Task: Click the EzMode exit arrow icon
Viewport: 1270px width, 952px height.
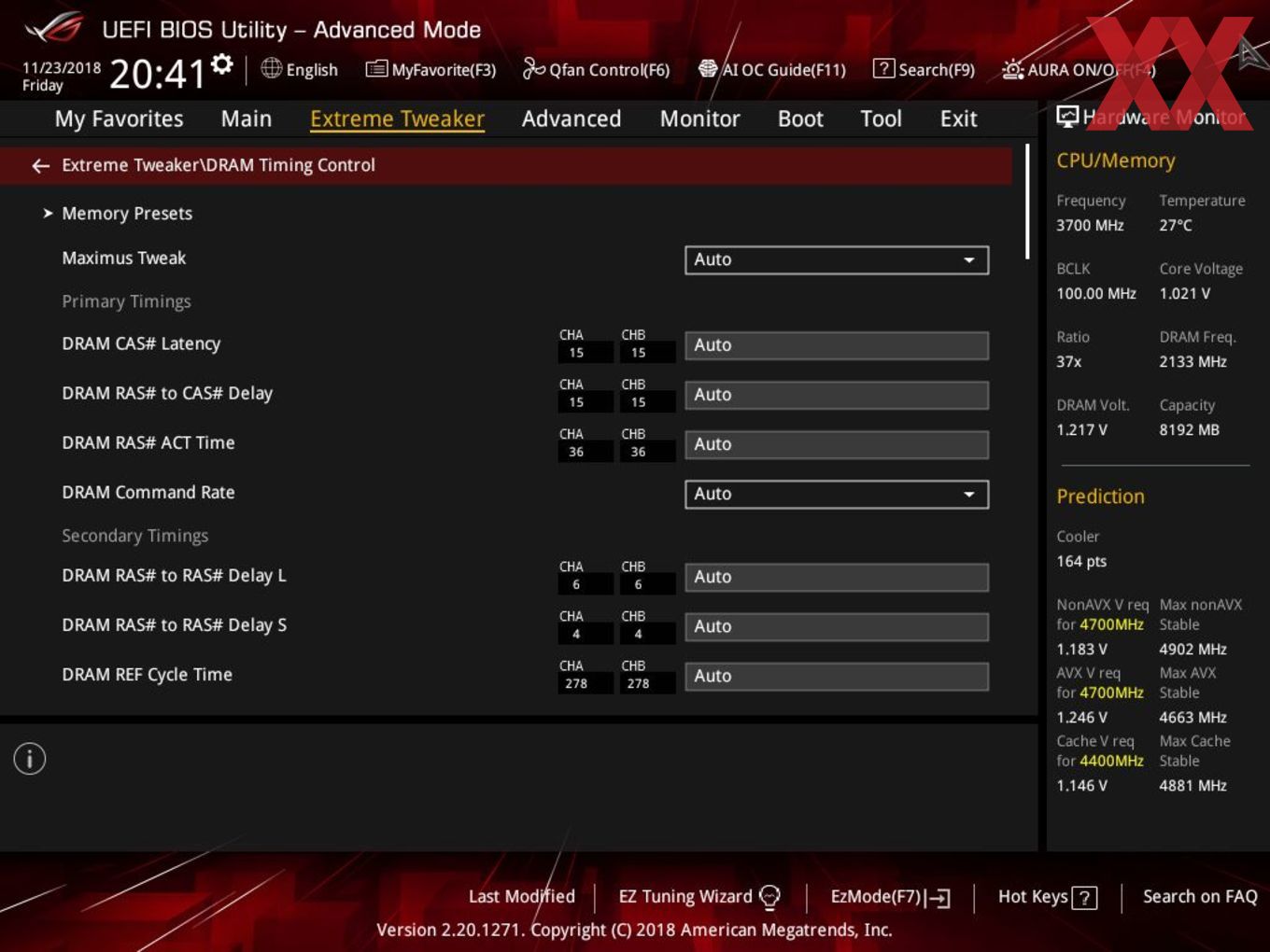Action: 938,898
